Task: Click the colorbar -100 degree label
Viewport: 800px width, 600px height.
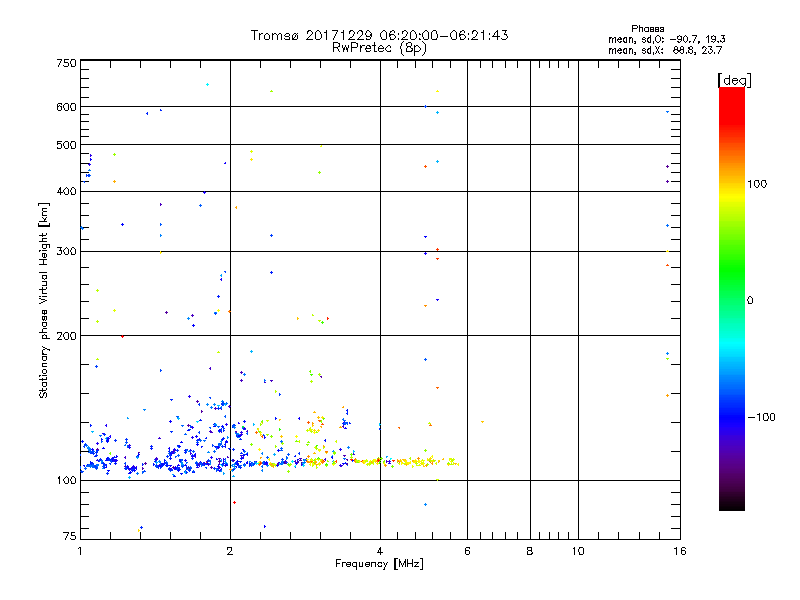Action: (761, 417)
